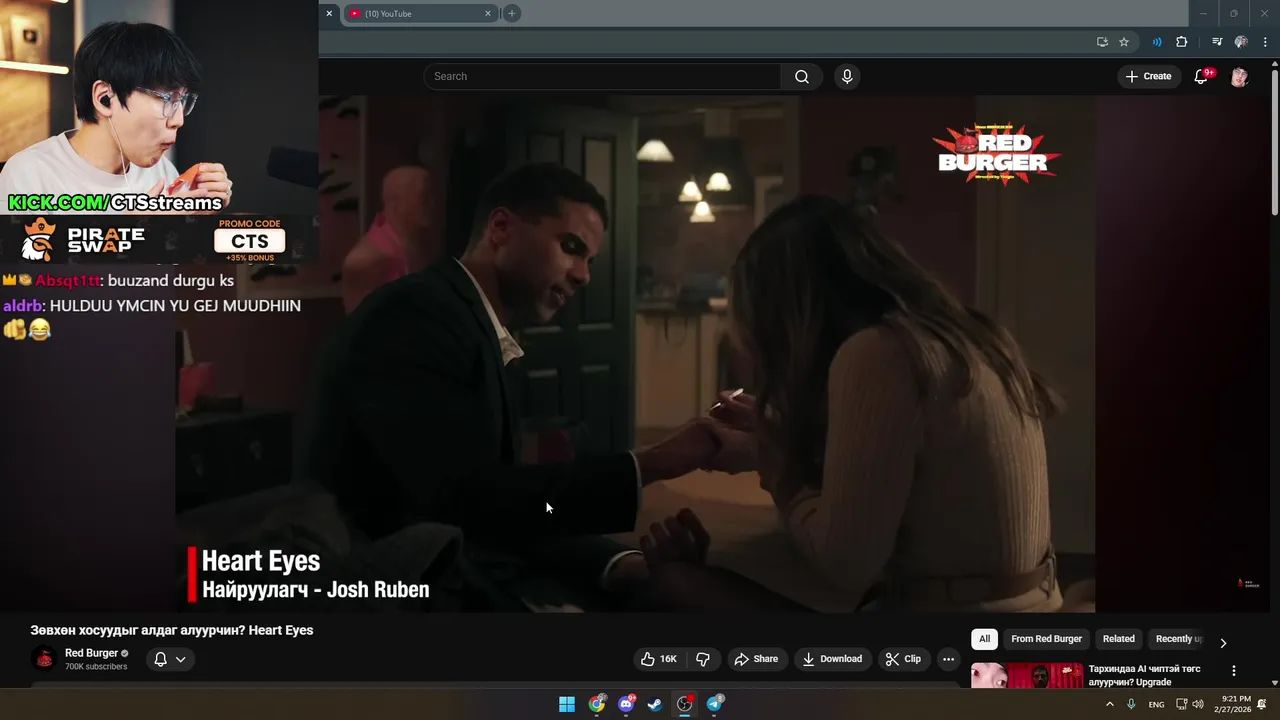Screen dimensions: 1280x720
Task: Open the Windows Start button
Action: (x=567, y=704)
